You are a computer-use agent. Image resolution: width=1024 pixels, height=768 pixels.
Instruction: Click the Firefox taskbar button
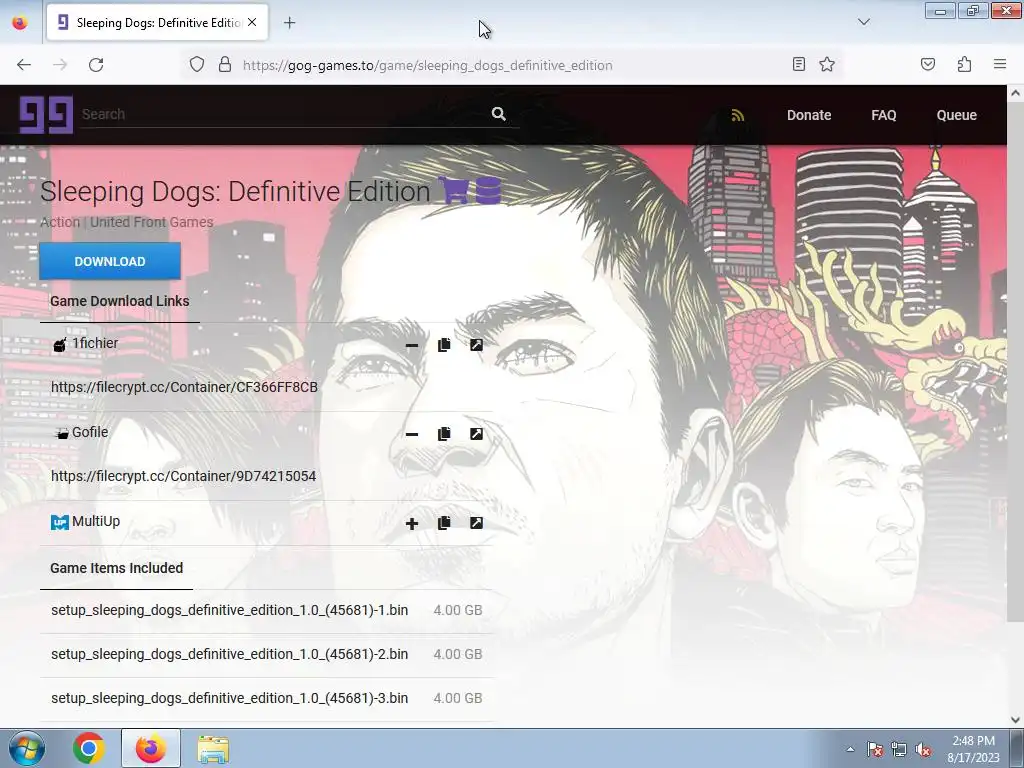(x=150, y=748)
